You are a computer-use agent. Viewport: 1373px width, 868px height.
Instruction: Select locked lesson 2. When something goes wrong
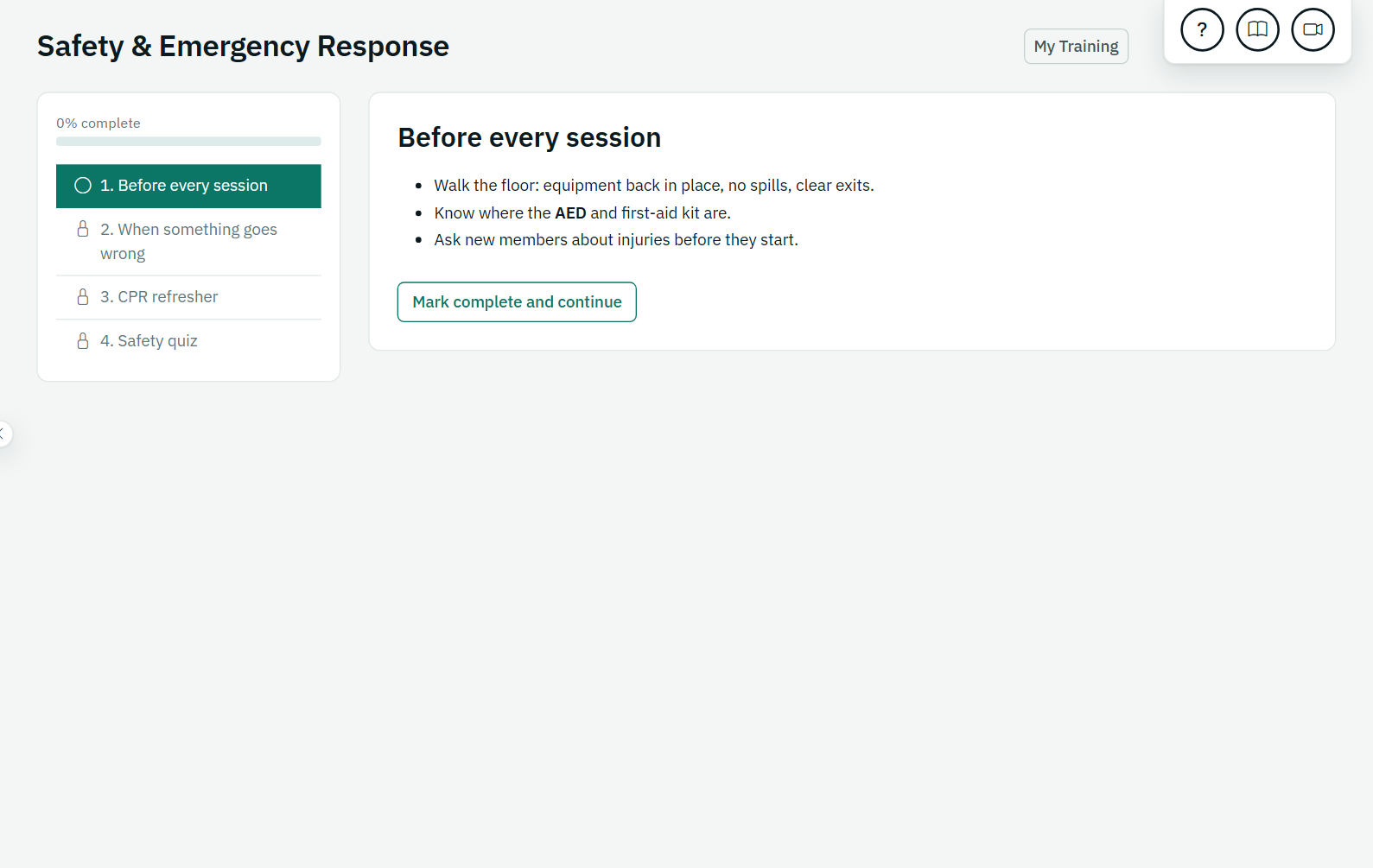[x=188, y=242]
